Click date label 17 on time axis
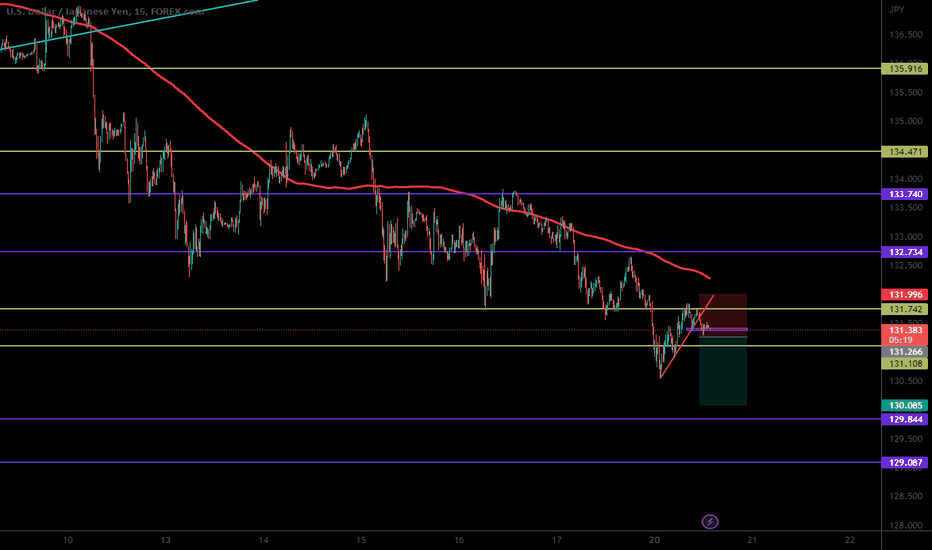 [556, 540]
